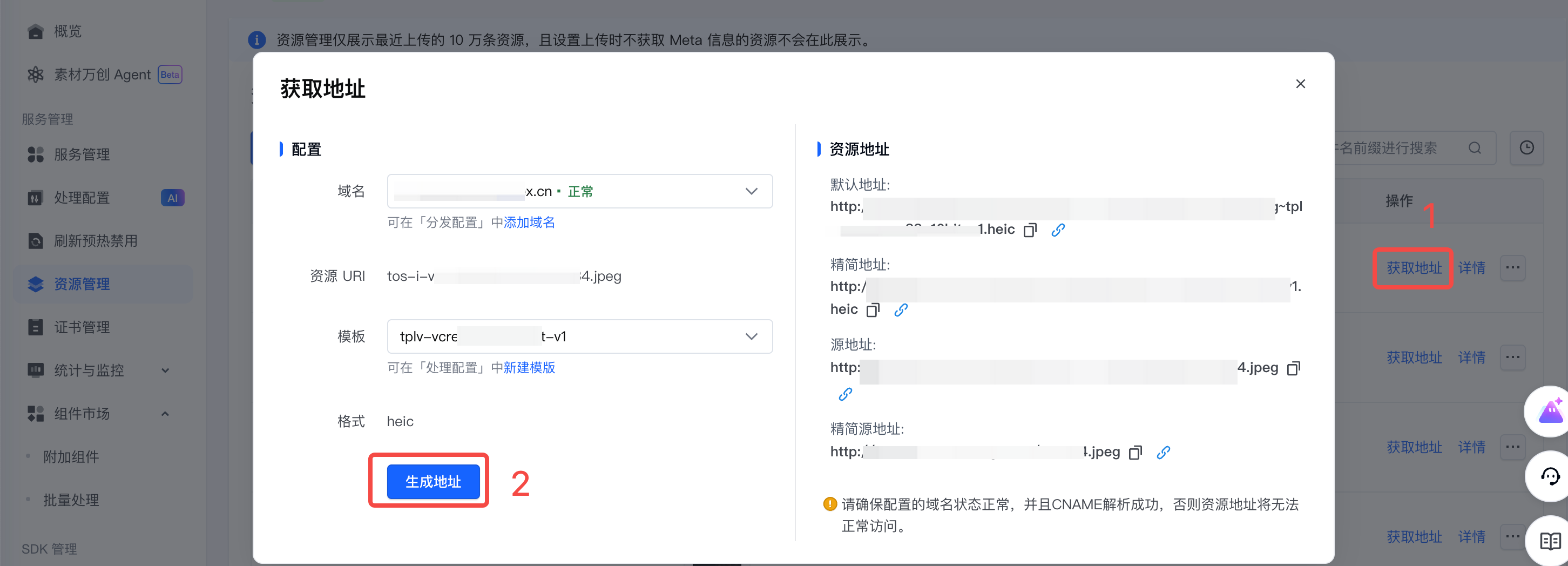The image size is (1568, 566).
Task: Open the documentation book floating button
Action: (x=1549, y=541)
